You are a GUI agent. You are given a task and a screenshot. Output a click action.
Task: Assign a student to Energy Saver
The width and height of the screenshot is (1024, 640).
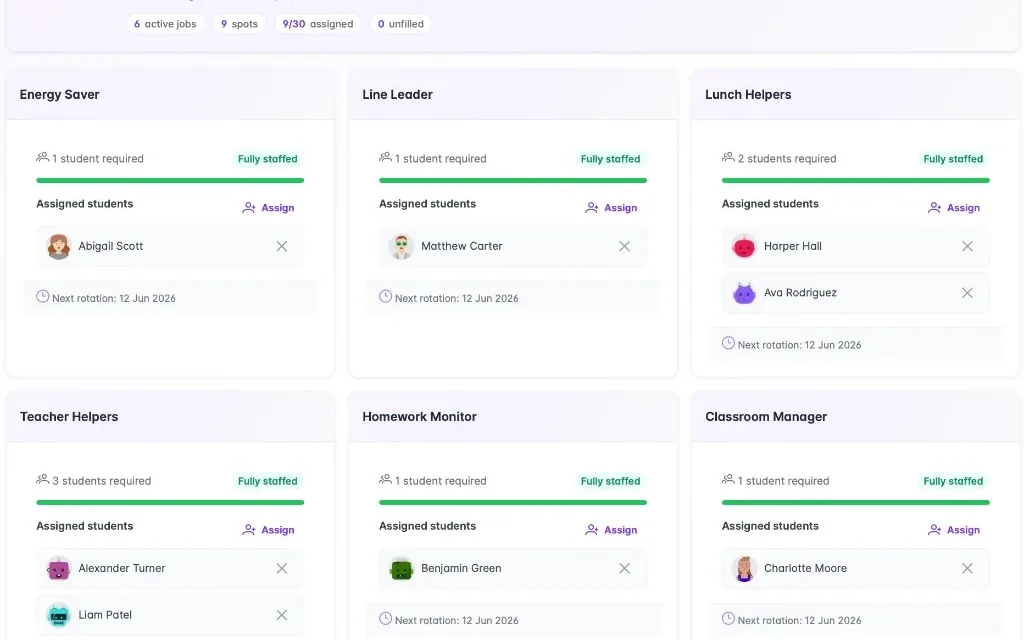[x=268, y=208]
